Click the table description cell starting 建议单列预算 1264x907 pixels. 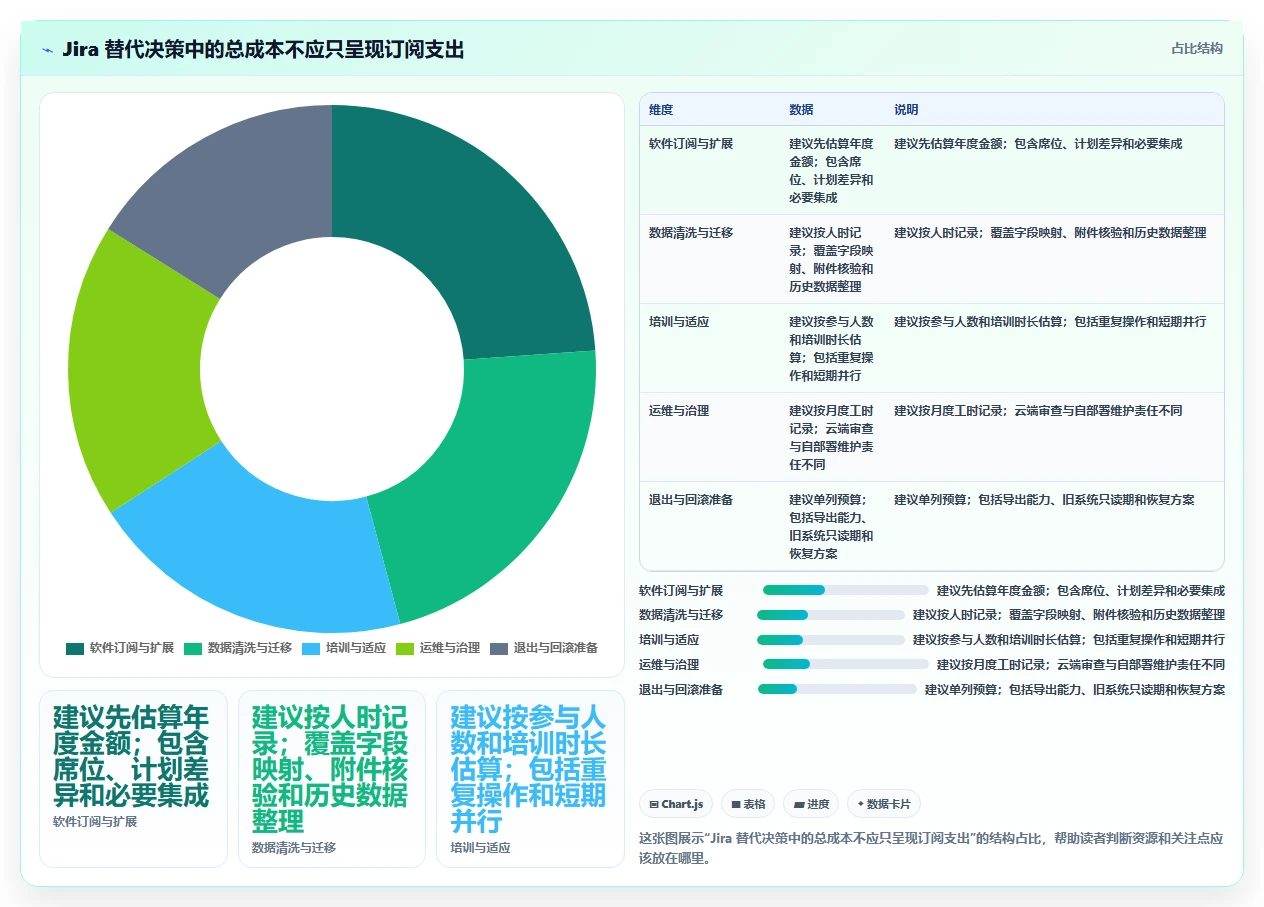(1044, 500)
